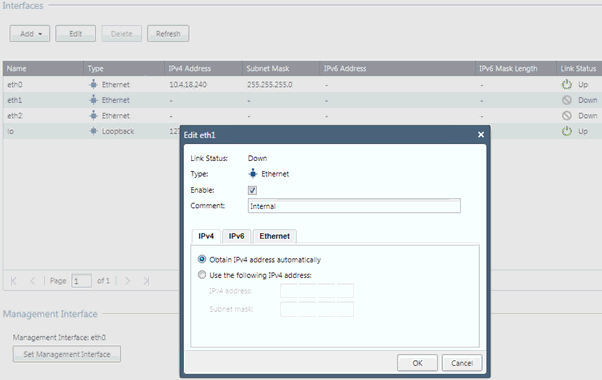Click the Ethernet icon in eth2 row

pos(93,116)
